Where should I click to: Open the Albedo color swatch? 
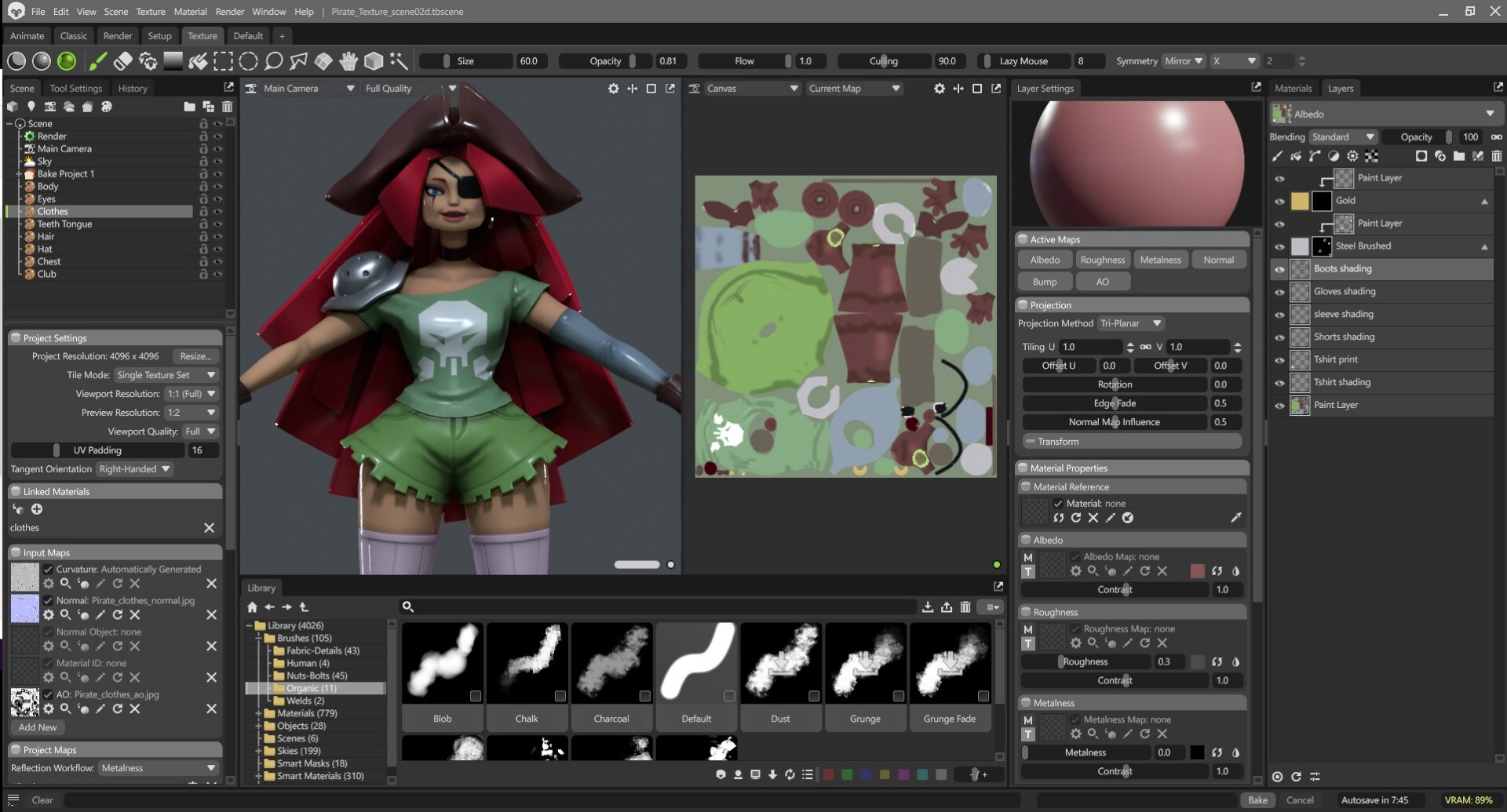(x=1197, y=571)
